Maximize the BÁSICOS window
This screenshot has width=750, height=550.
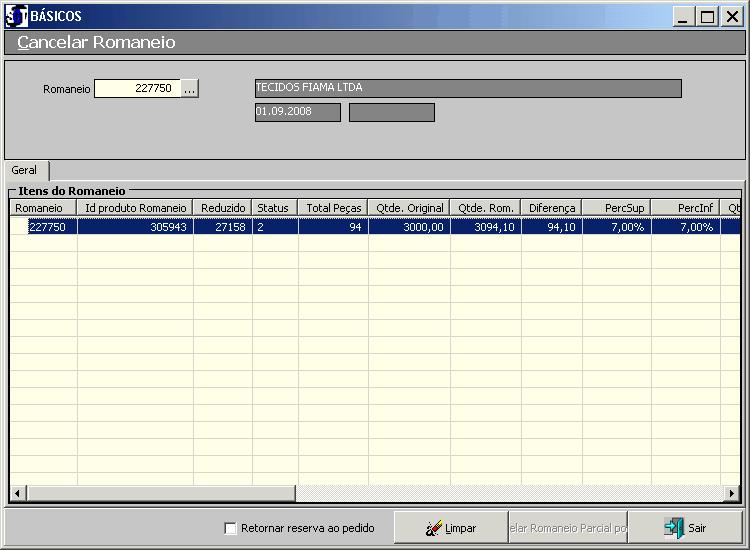pos(708,17)
